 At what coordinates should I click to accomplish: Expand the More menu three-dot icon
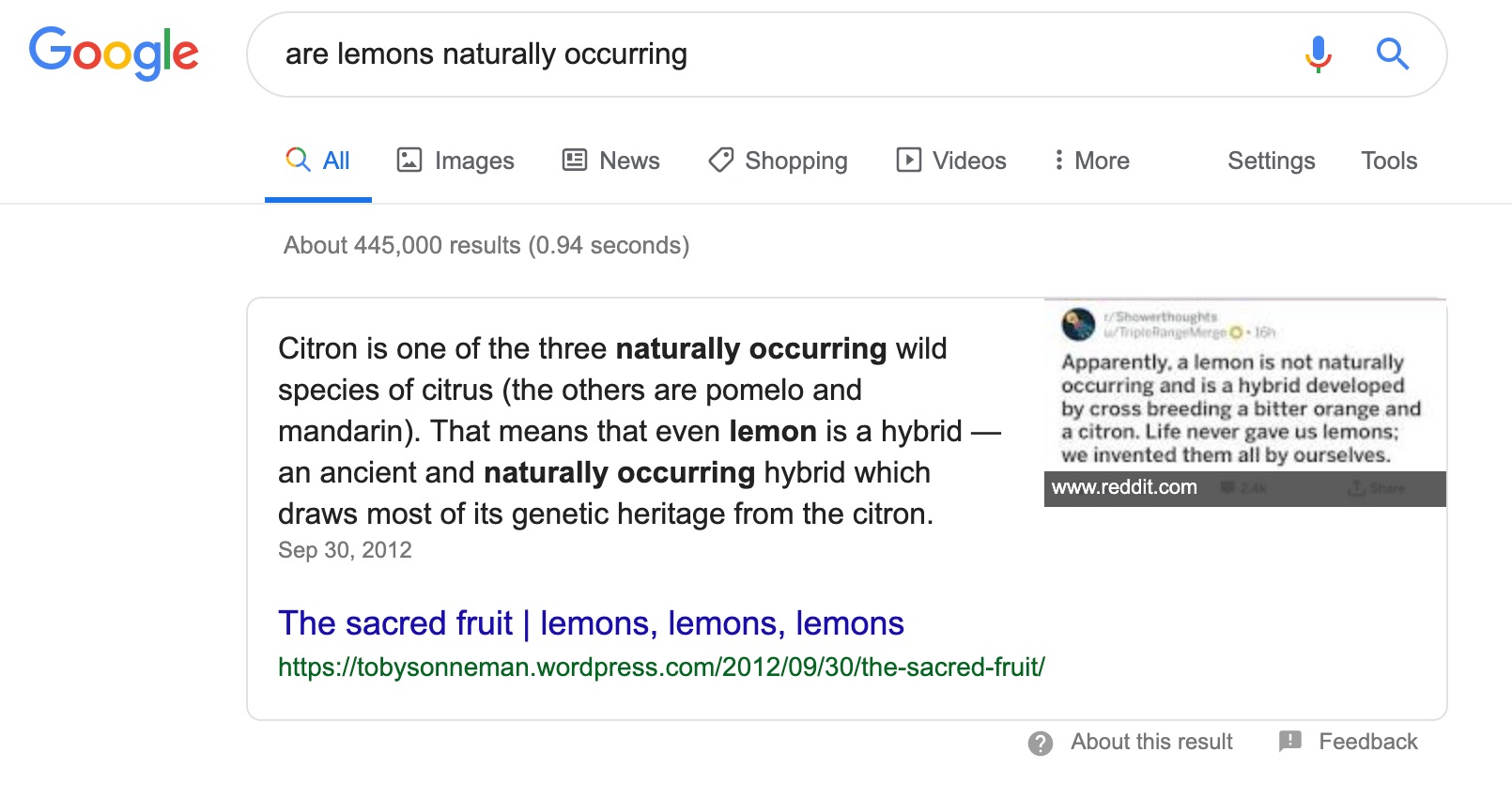click(1058, 160)
